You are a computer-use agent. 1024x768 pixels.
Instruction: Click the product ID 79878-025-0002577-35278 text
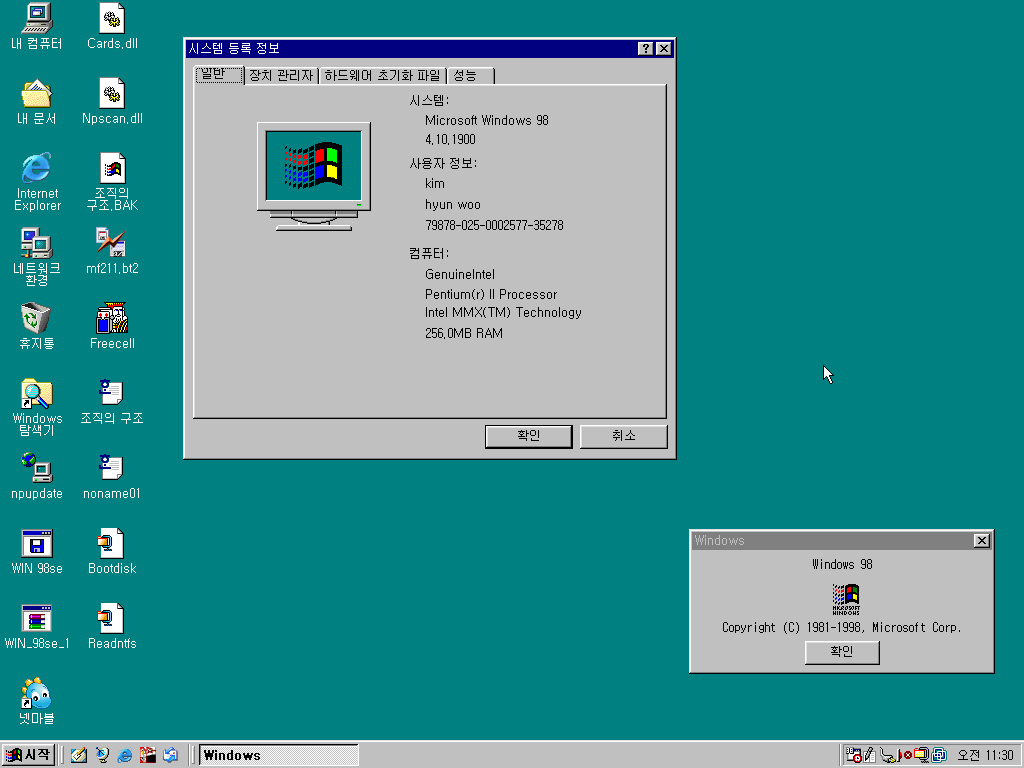point(494,225)
